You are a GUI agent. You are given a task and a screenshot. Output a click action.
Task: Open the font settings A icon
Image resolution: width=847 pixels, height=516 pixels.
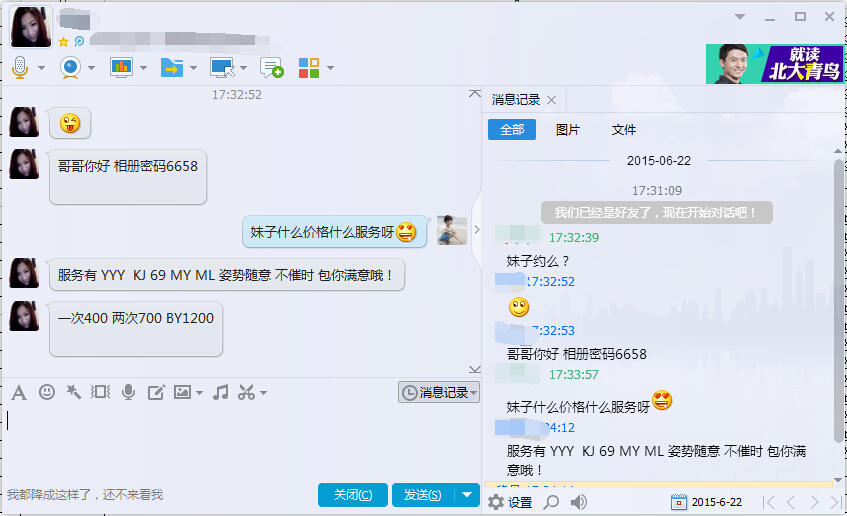pos(19,393)
